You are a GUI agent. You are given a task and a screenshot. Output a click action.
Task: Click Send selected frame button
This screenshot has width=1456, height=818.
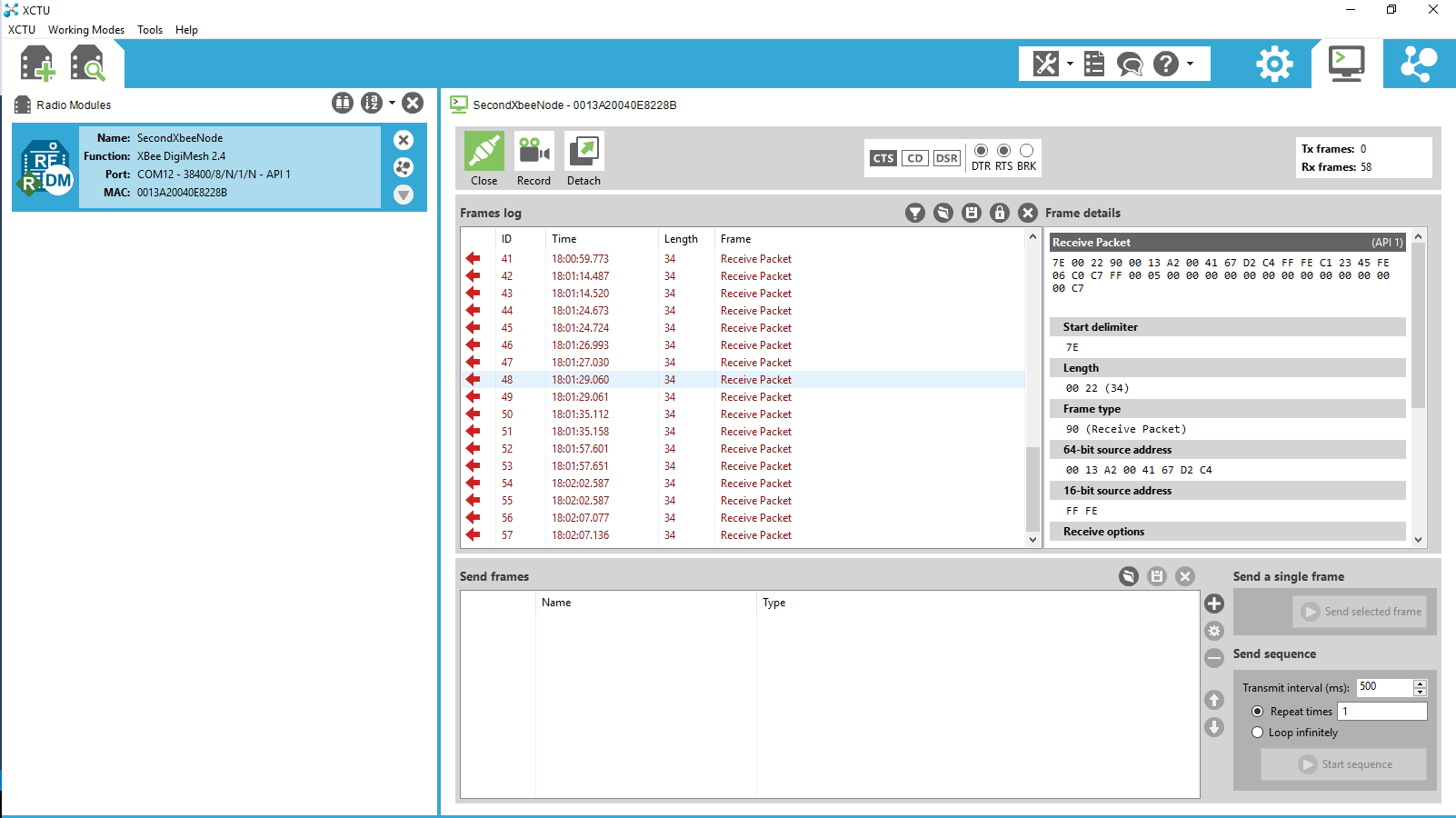1360,612
